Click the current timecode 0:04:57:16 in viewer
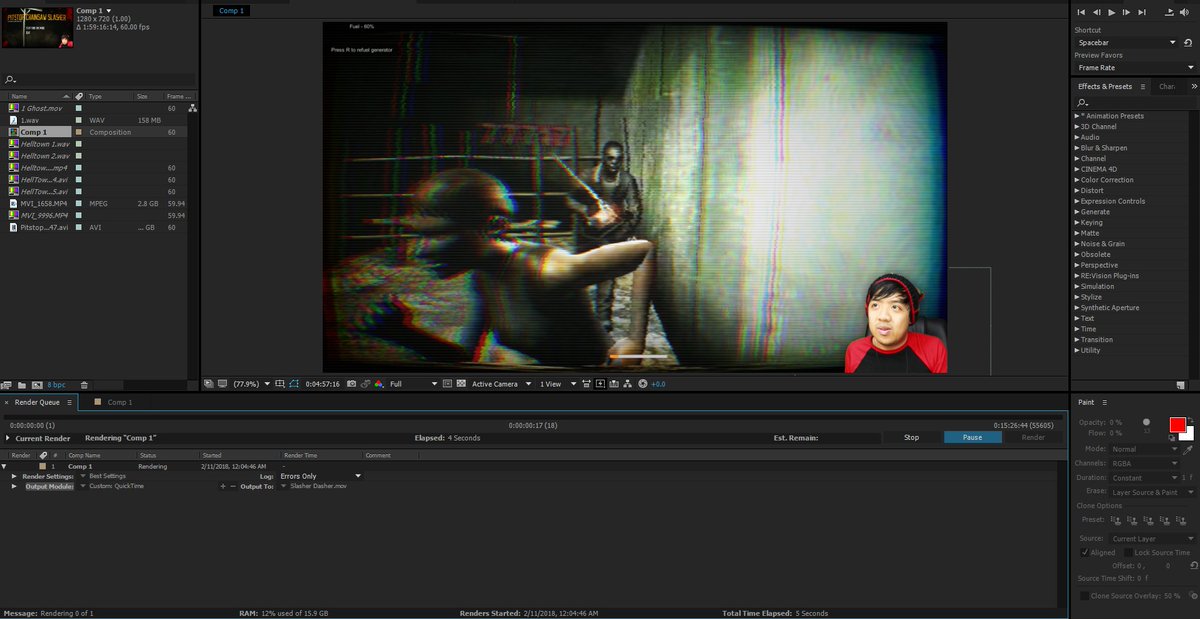This screenshot has width=1200, height=619. tap(323, 384)
